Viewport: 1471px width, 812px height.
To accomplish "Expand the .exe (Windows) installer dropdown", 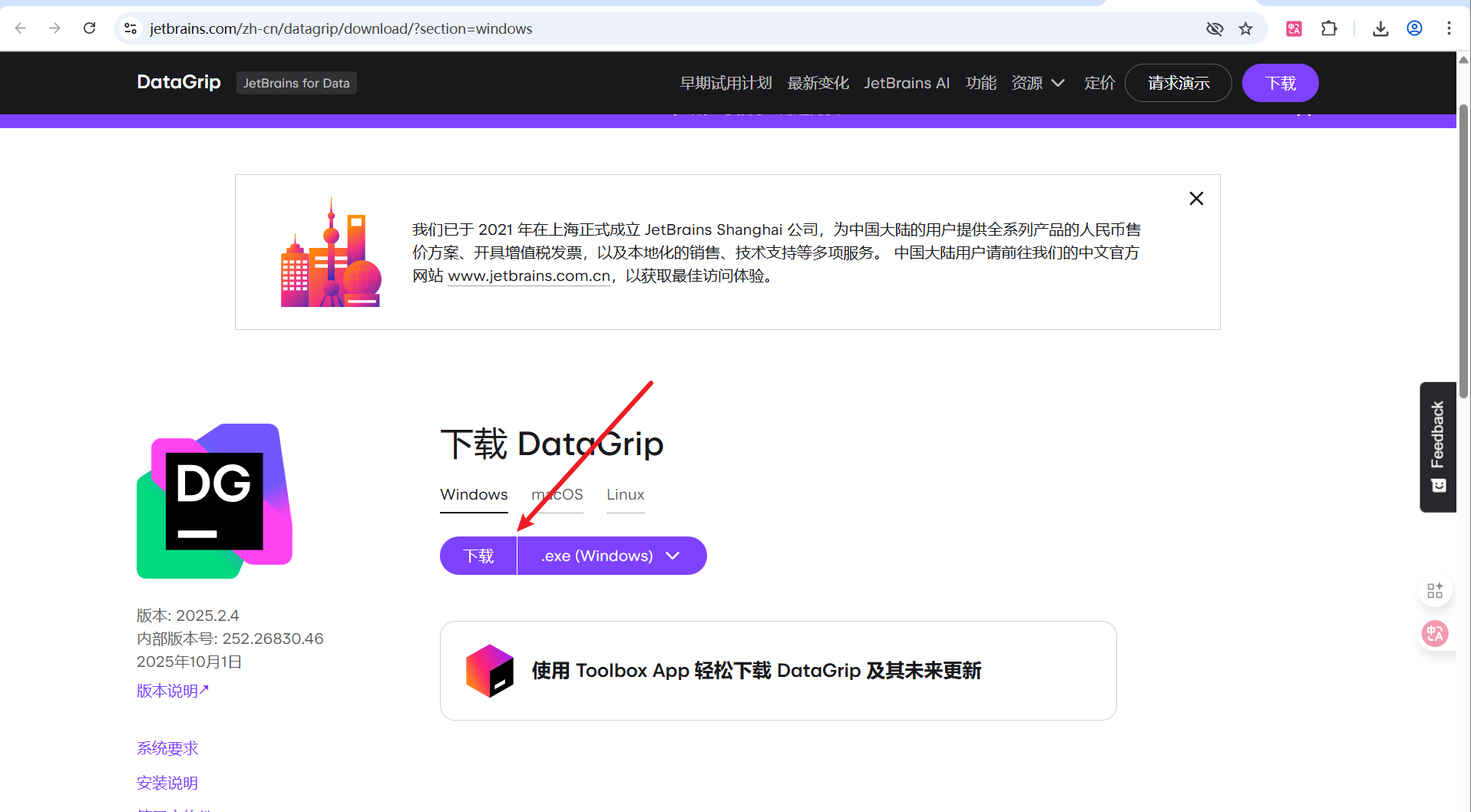I will click(x=611, y=556).
